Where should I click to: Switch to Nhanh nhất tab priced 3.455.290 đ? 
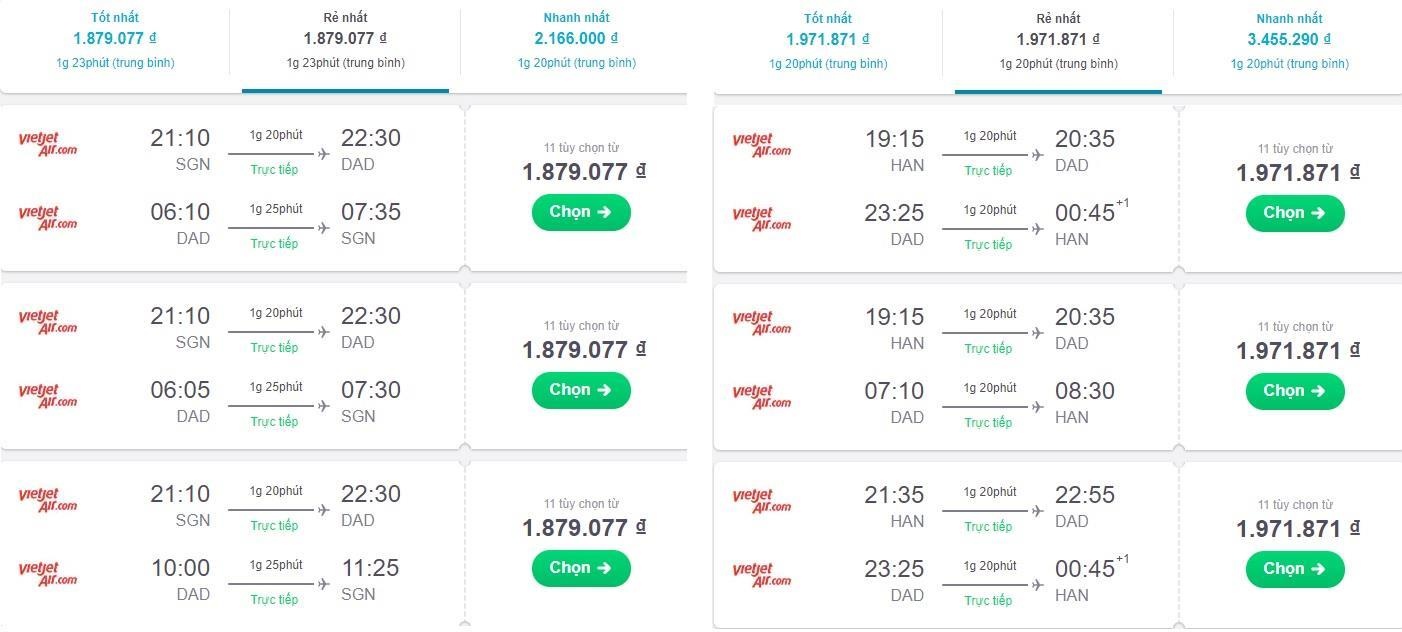pos(1289,41)
